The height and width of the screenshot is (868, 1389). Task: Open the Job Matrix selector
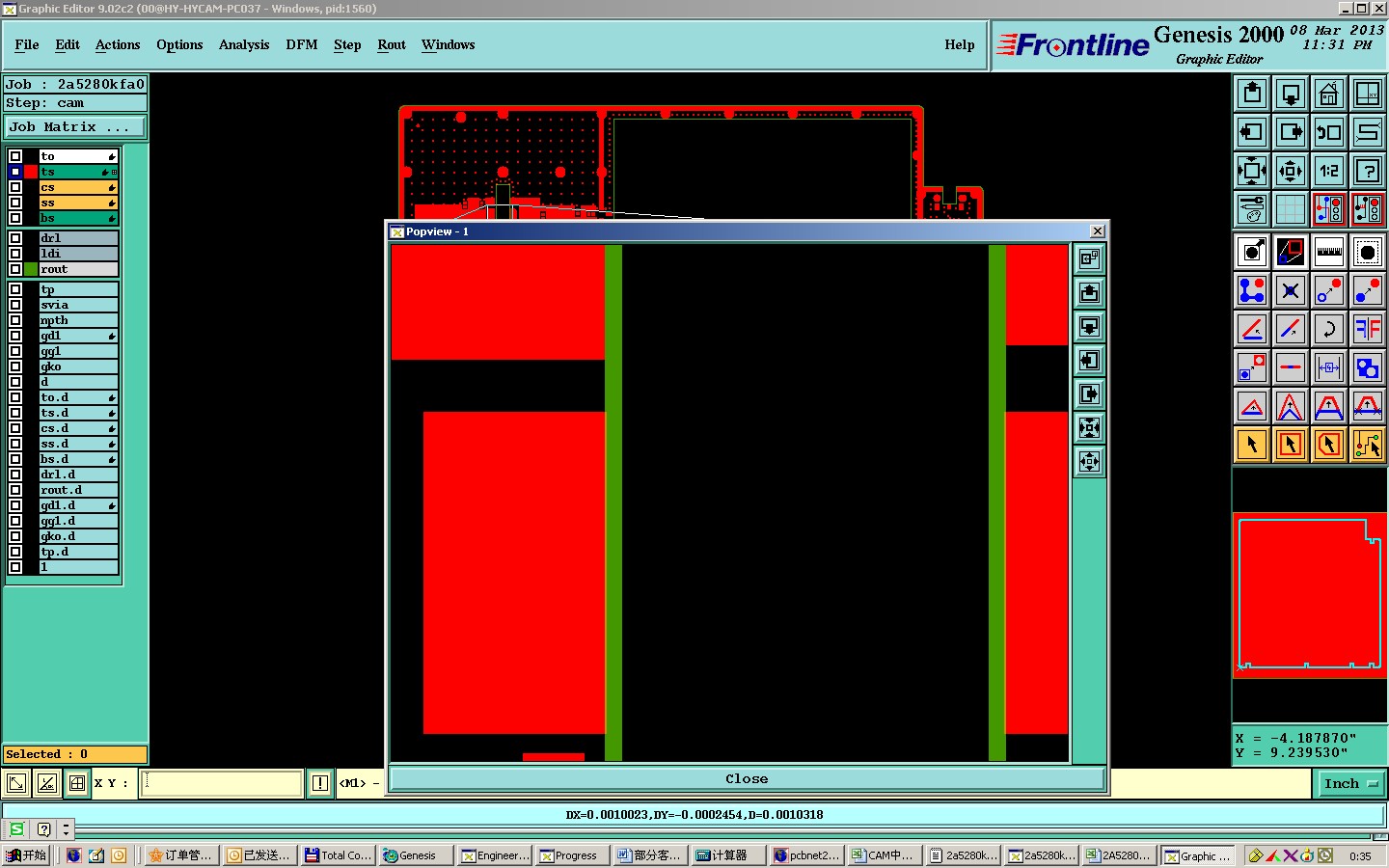(x=75, y=127)
